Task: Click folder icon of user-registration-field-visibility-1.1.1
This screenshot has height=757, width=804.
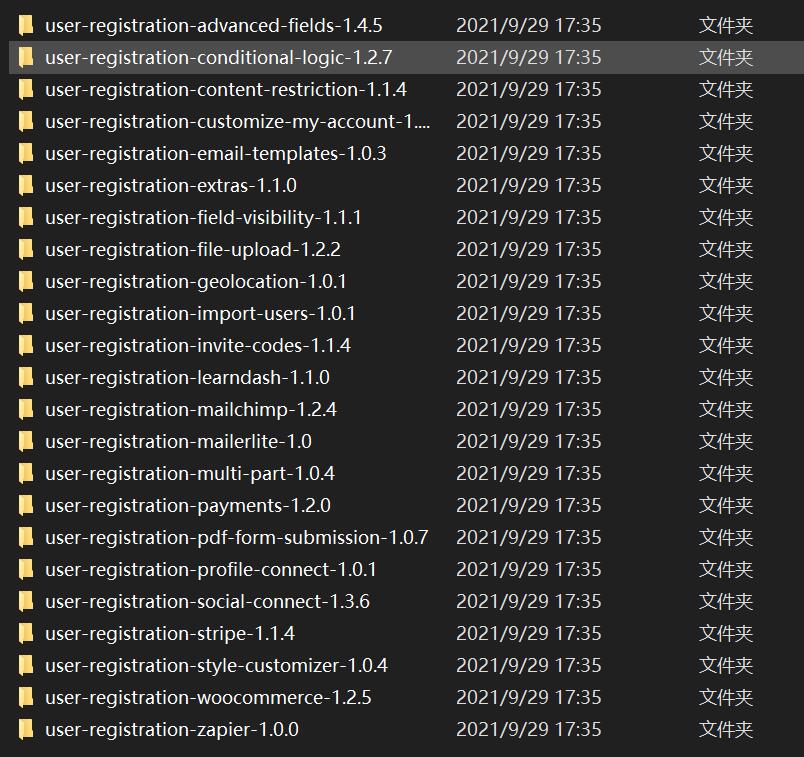Action: coord(26,217)
